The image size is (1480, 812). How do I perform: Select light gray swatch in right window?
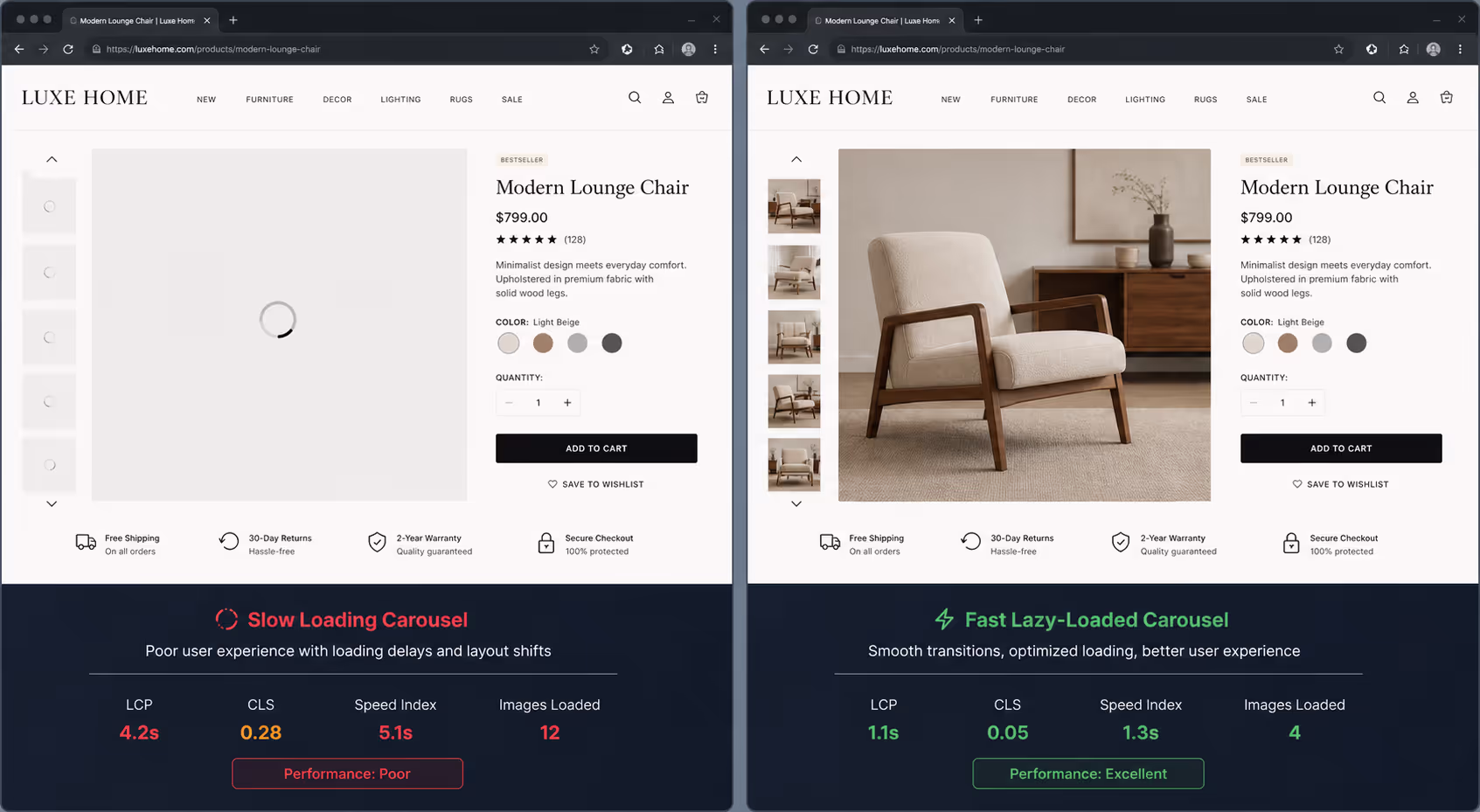coord(1322,344)
